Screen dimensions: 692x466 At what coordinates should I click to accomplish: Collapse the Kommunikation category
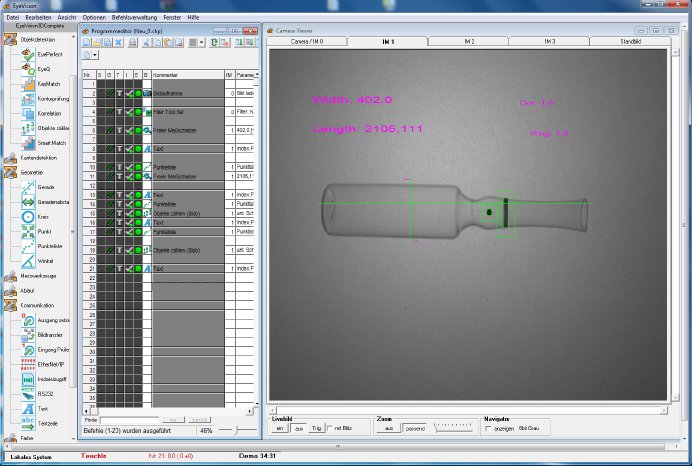click(10, 305)
